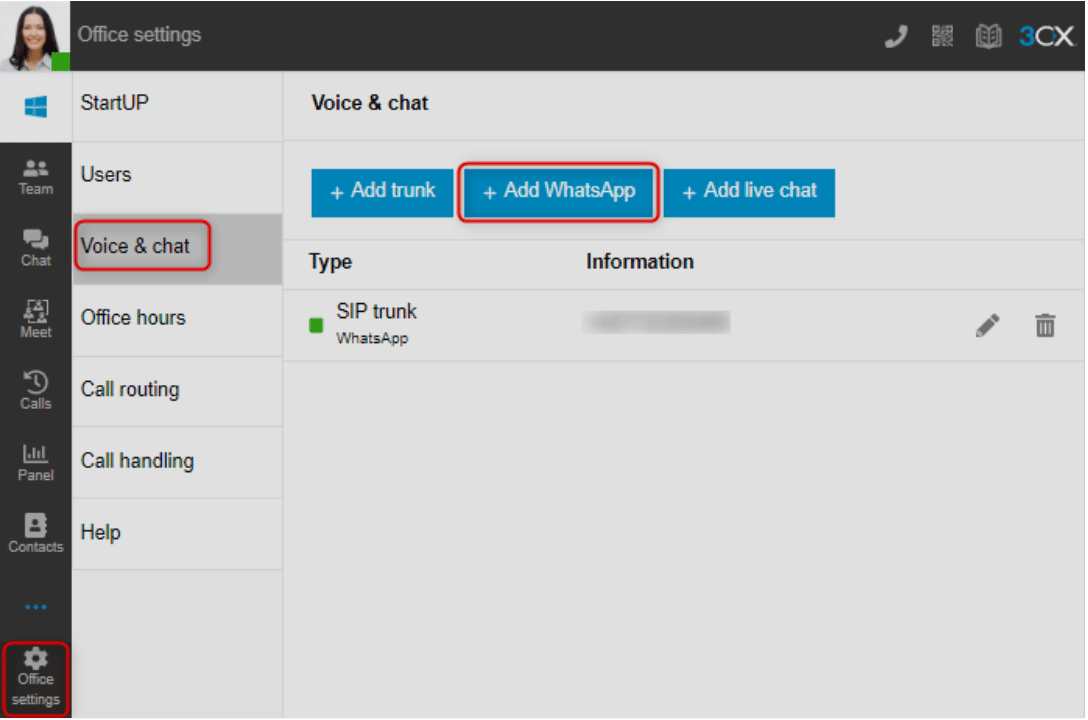Open the Team panel
The width and height of the screenshot is (1088, 720).
(36, 176)
